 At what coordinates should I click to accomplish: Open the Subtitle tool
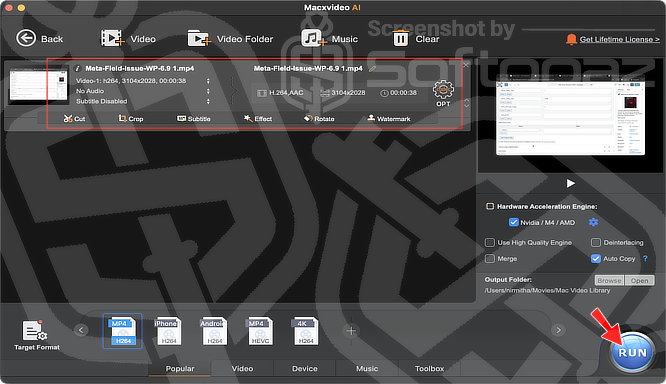coord(194,119)
